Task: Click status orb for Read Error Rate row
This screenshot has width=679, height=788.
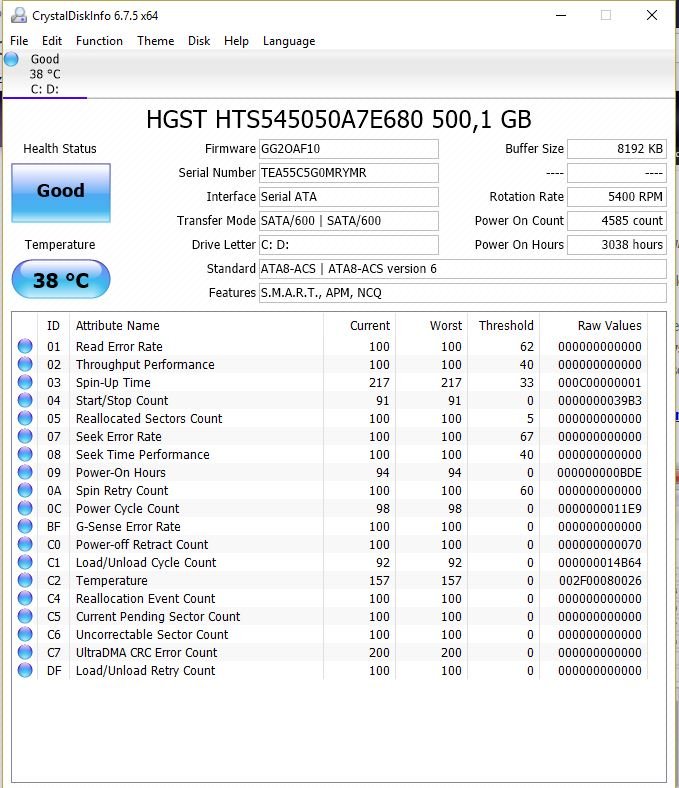Action: tap(25, 346)
